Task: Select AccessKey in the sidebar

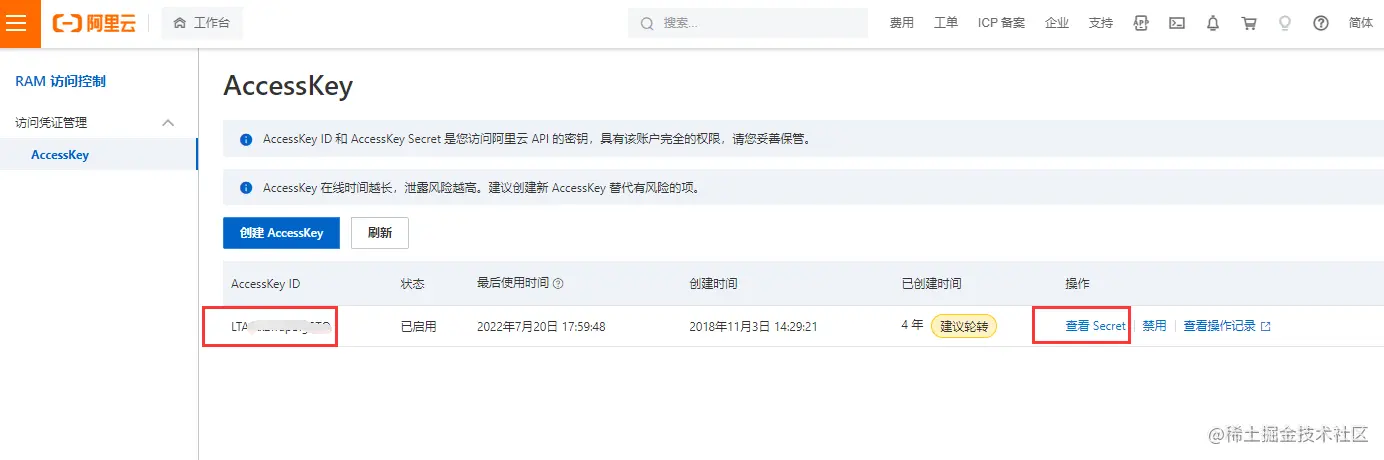Action: [98, 155]
